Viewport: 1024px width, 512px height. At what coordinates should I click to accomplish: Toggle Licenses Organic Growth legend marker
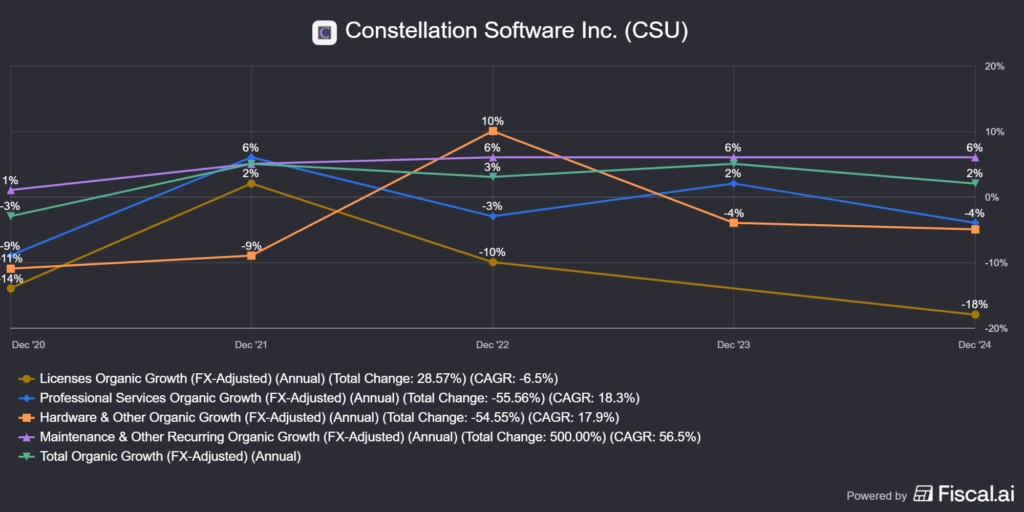(x=25, y=378)
